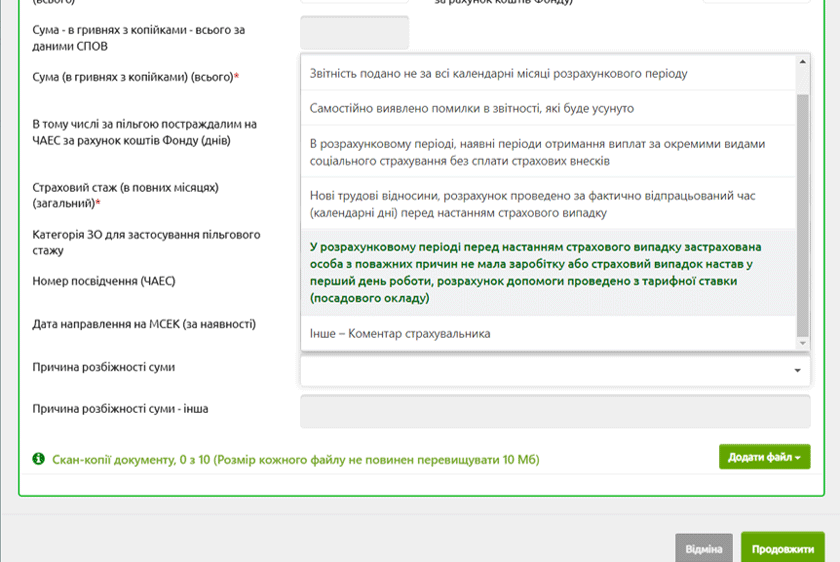Click the scroll down arrow in dropdown list
This screenshot has width=840, height=562.
point(802,343)
